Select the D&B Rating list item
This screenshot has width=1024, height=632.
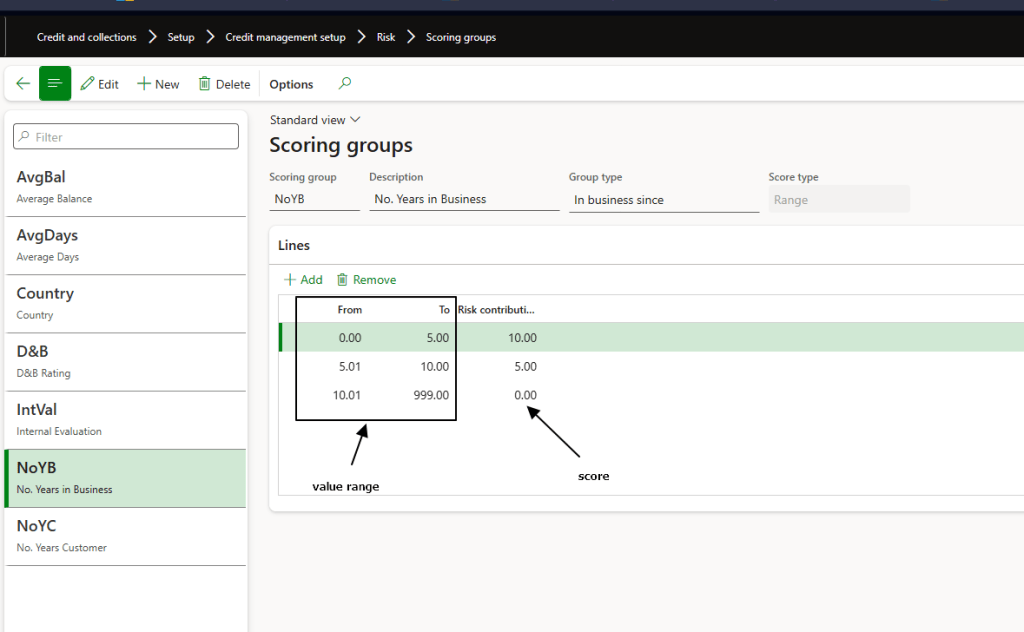[x=125, y=361]
